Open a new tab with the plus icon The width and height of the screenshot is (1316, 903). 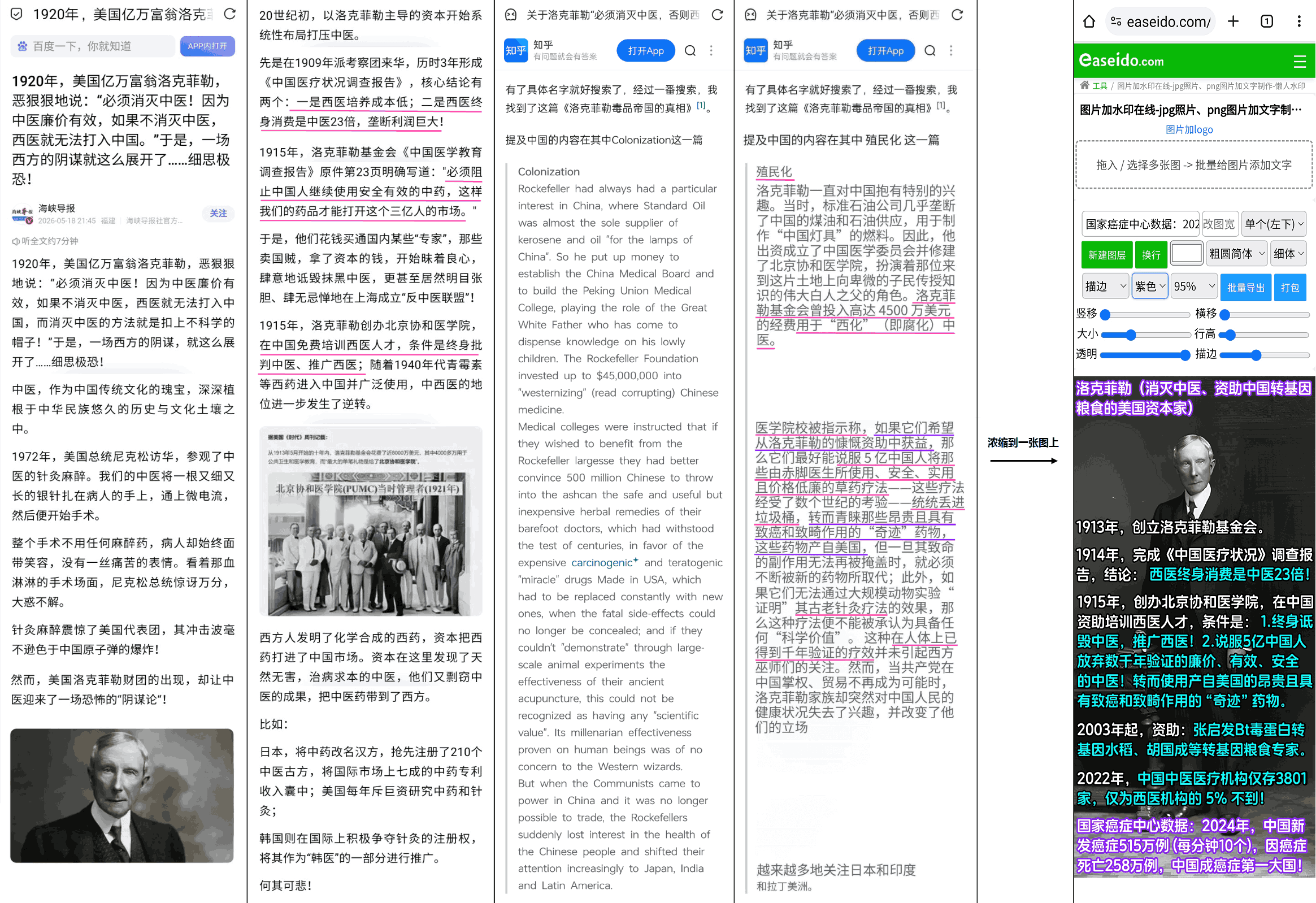pos(1233,21)
